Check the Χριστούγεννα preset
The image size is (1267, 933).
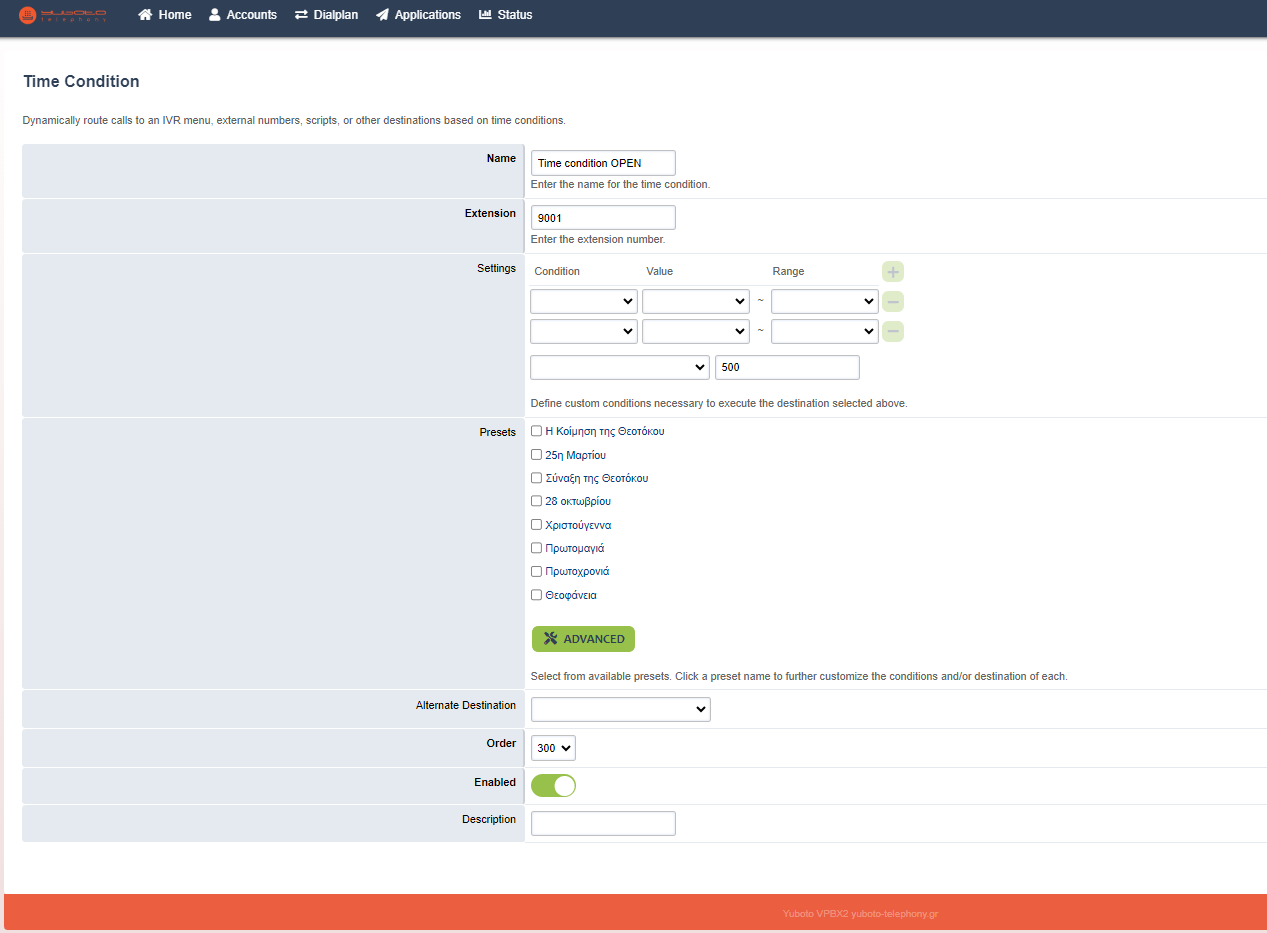537,525
